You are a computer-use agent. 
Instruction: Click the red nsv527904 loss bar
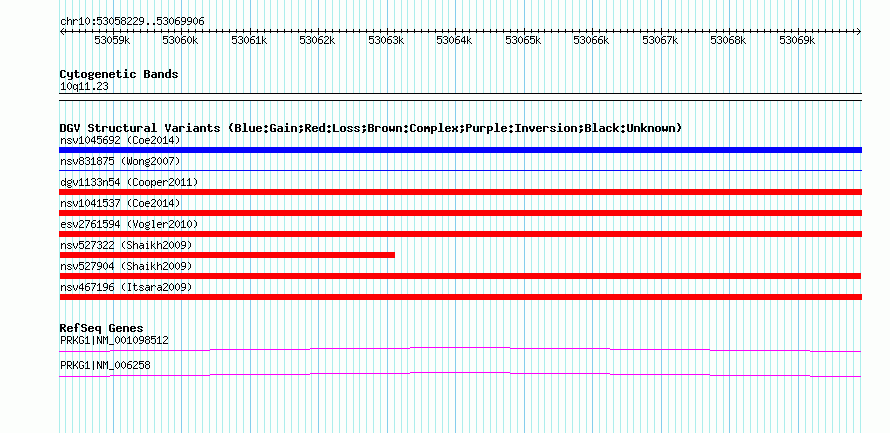[460, 276]
